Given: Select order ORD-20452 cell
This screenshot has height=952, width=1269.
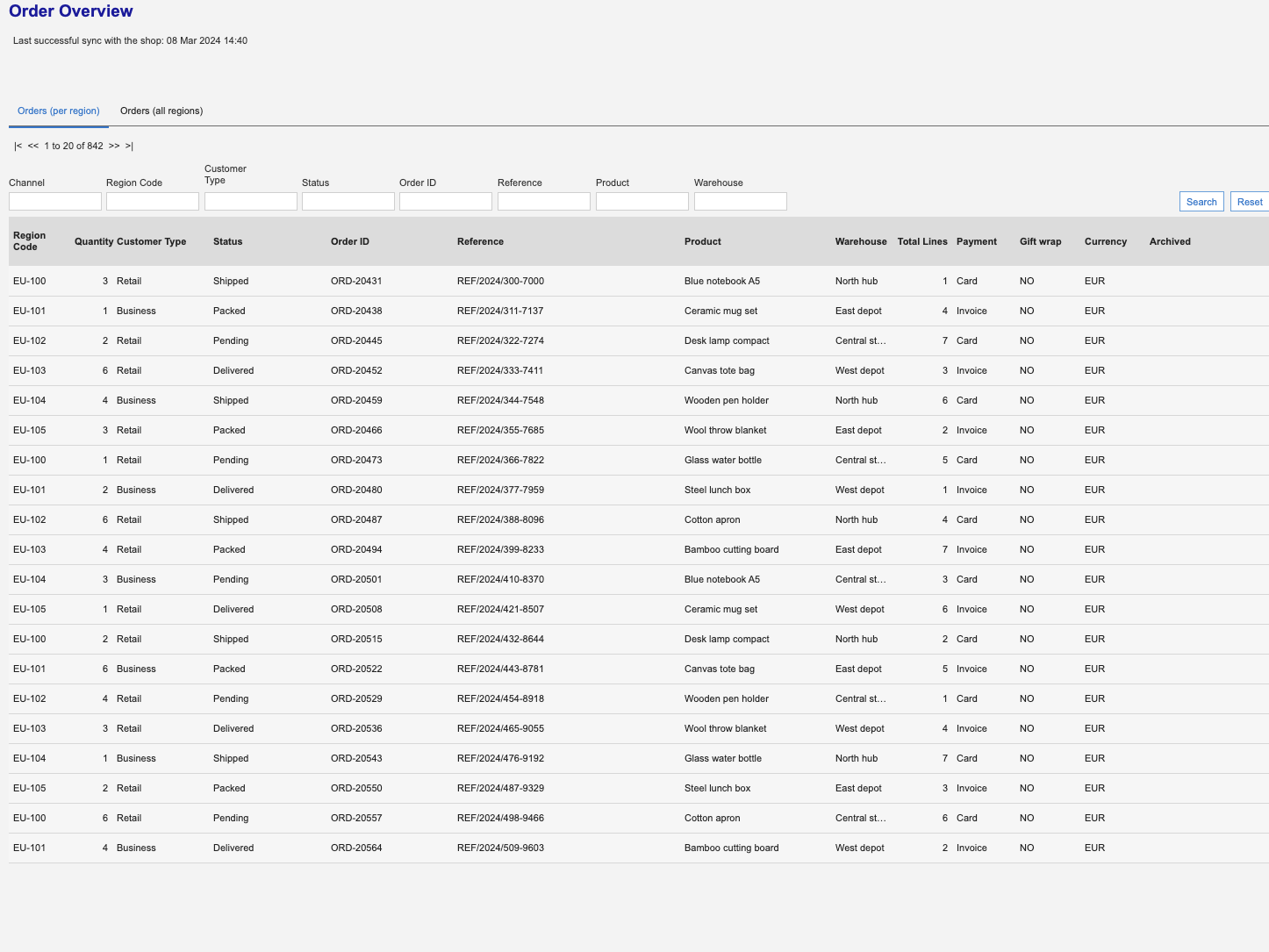Looking at the screenshot, I should 356,370.
